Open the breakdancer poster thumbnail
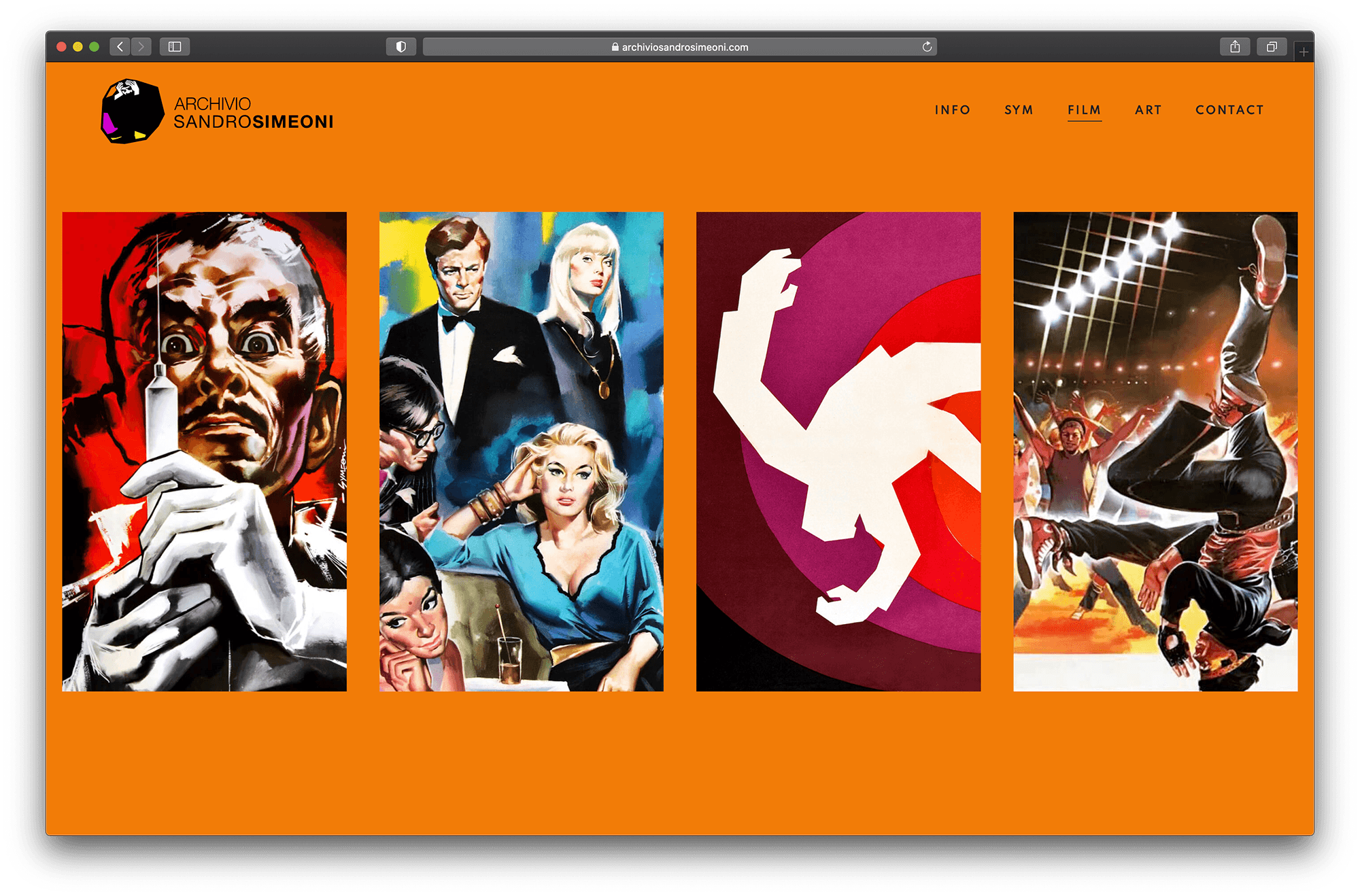 pos(1155,451)
